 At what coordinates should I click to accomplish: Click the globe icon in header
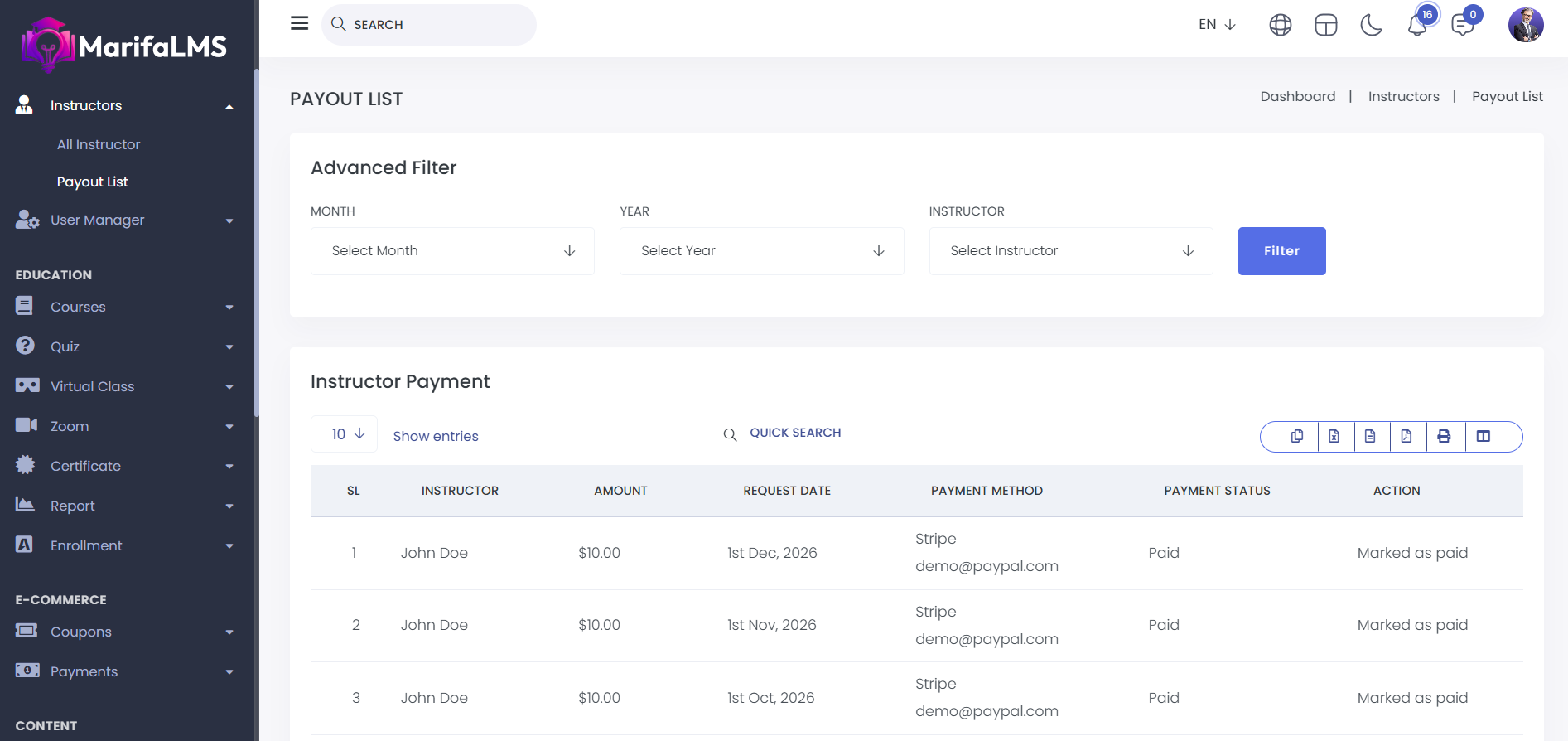point(1281,25)
